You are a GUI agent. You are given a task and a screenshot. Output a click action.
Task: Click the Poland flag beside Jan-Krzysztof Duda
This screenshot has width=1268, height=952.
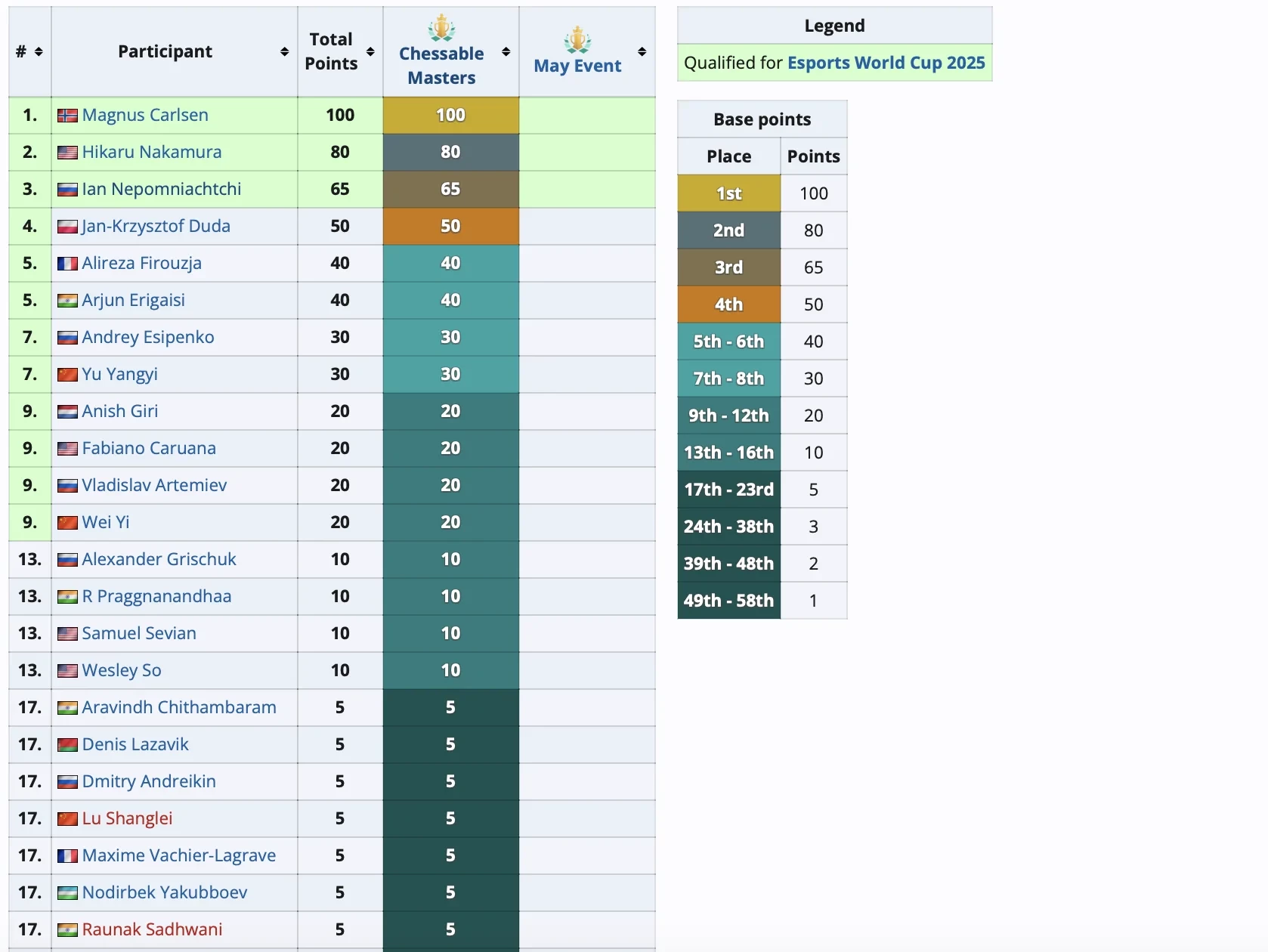click(67, 227)
